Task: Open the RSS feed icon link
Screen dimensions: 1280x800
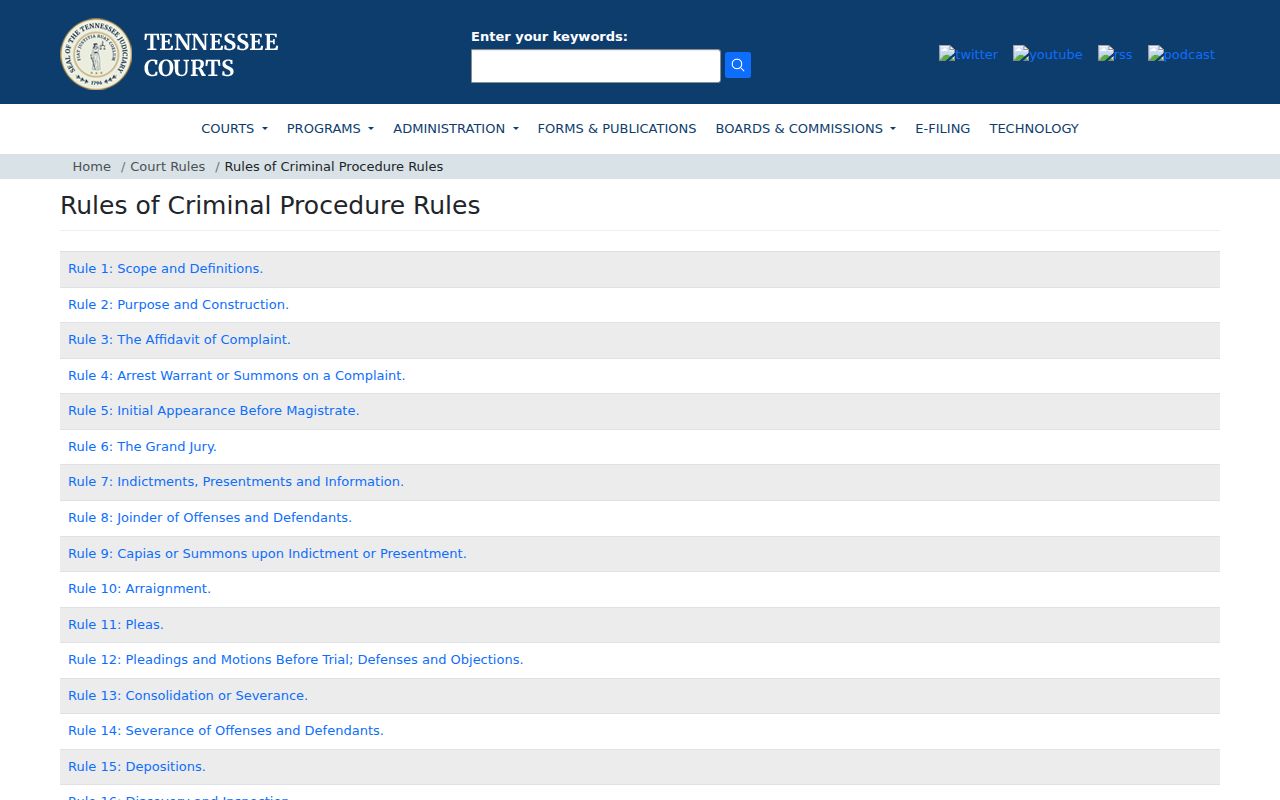Action: 1115,54
